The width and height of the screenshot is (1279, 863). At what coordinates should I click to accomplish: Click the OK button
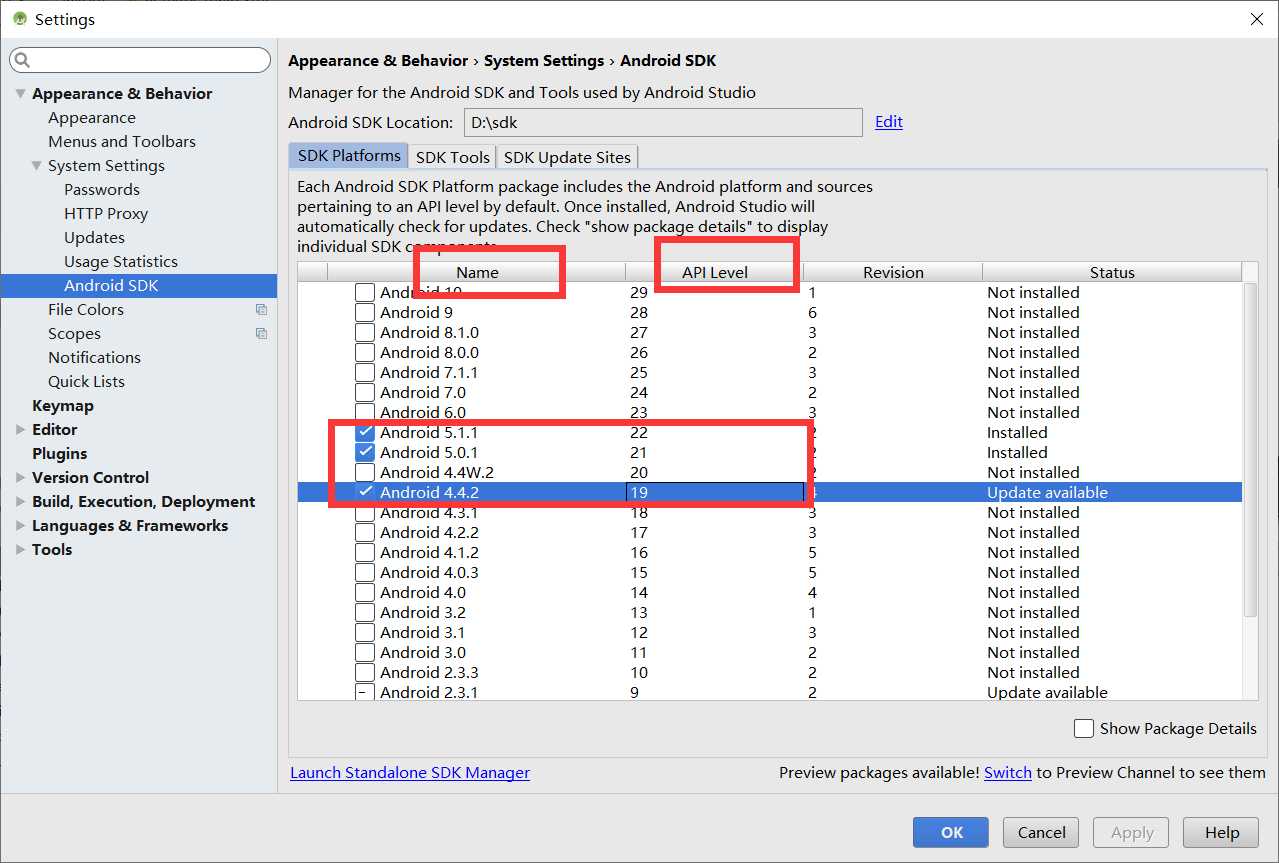click(950, 832)
